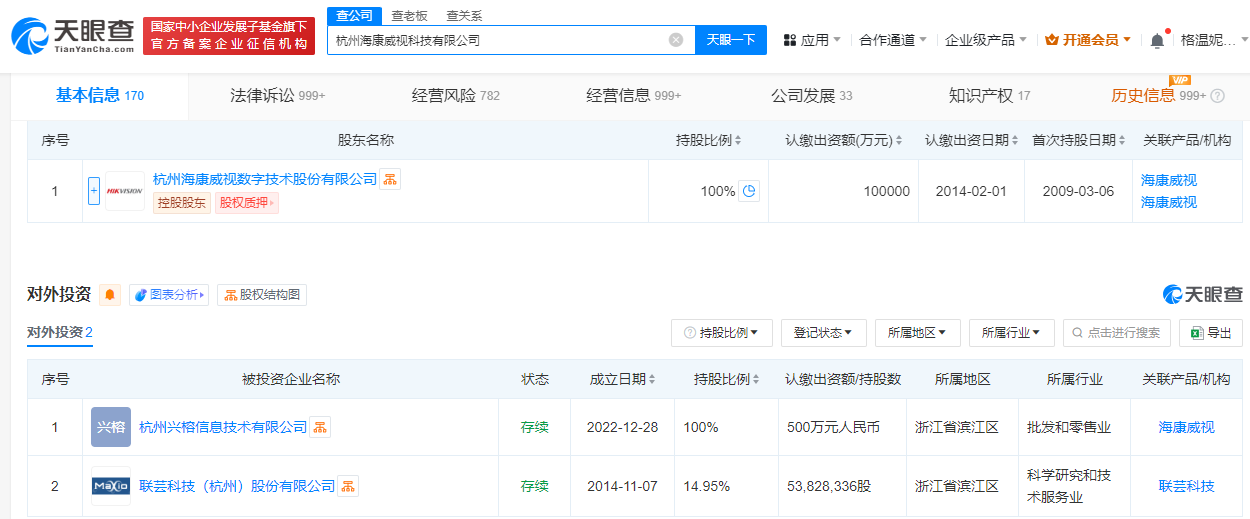
Task: Click the 兴榕 company logo thumbnail
Action: (x=111, y=427)
